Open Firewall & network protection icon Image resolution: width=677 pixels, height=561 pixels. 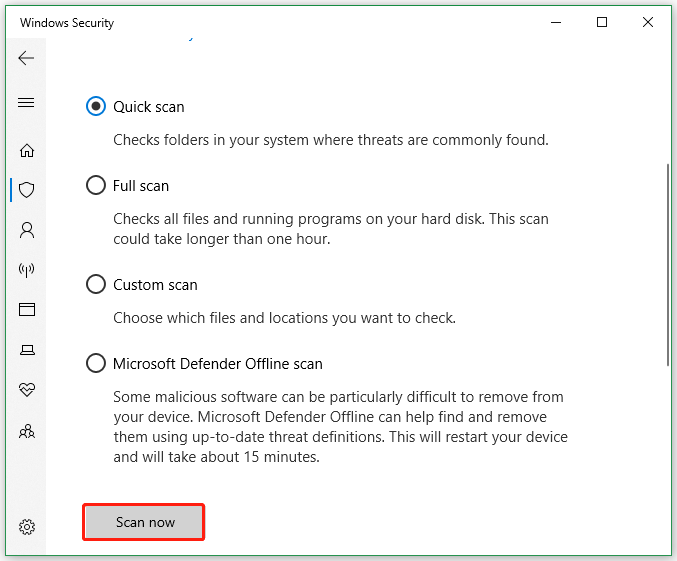[x=26, y=270]
